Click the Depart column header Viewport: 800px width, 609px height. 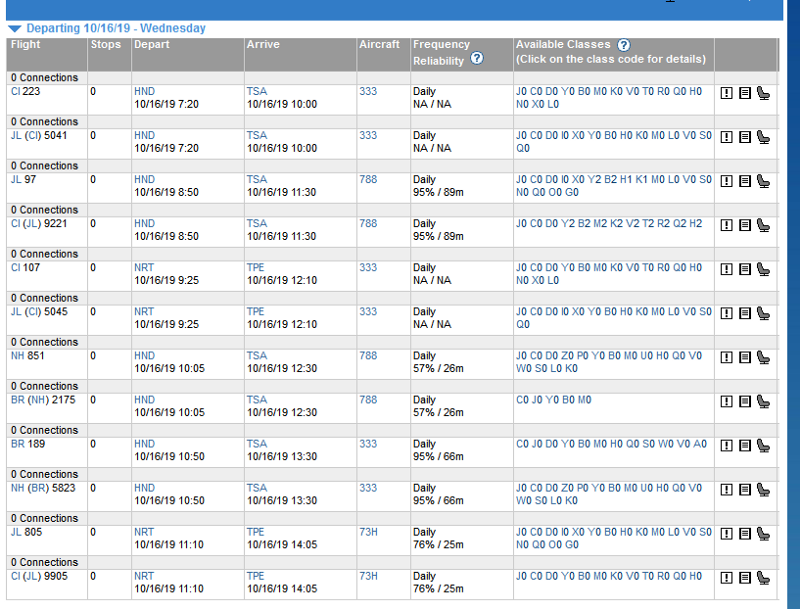point(152,44)
